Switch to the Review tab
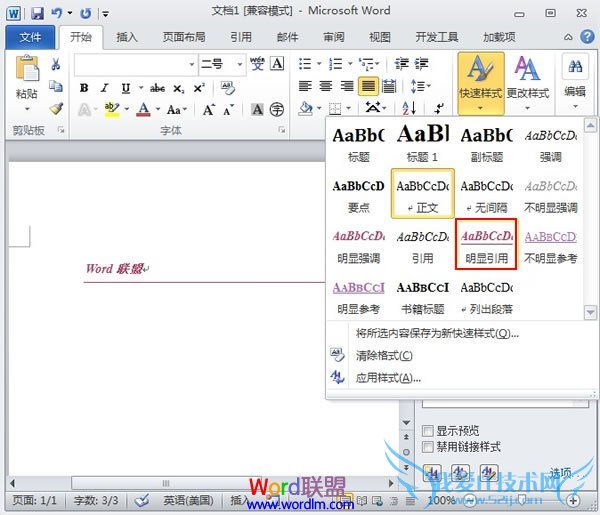This screenshot has height=515, width=600. pyautogui.click(x=334, y=37)
